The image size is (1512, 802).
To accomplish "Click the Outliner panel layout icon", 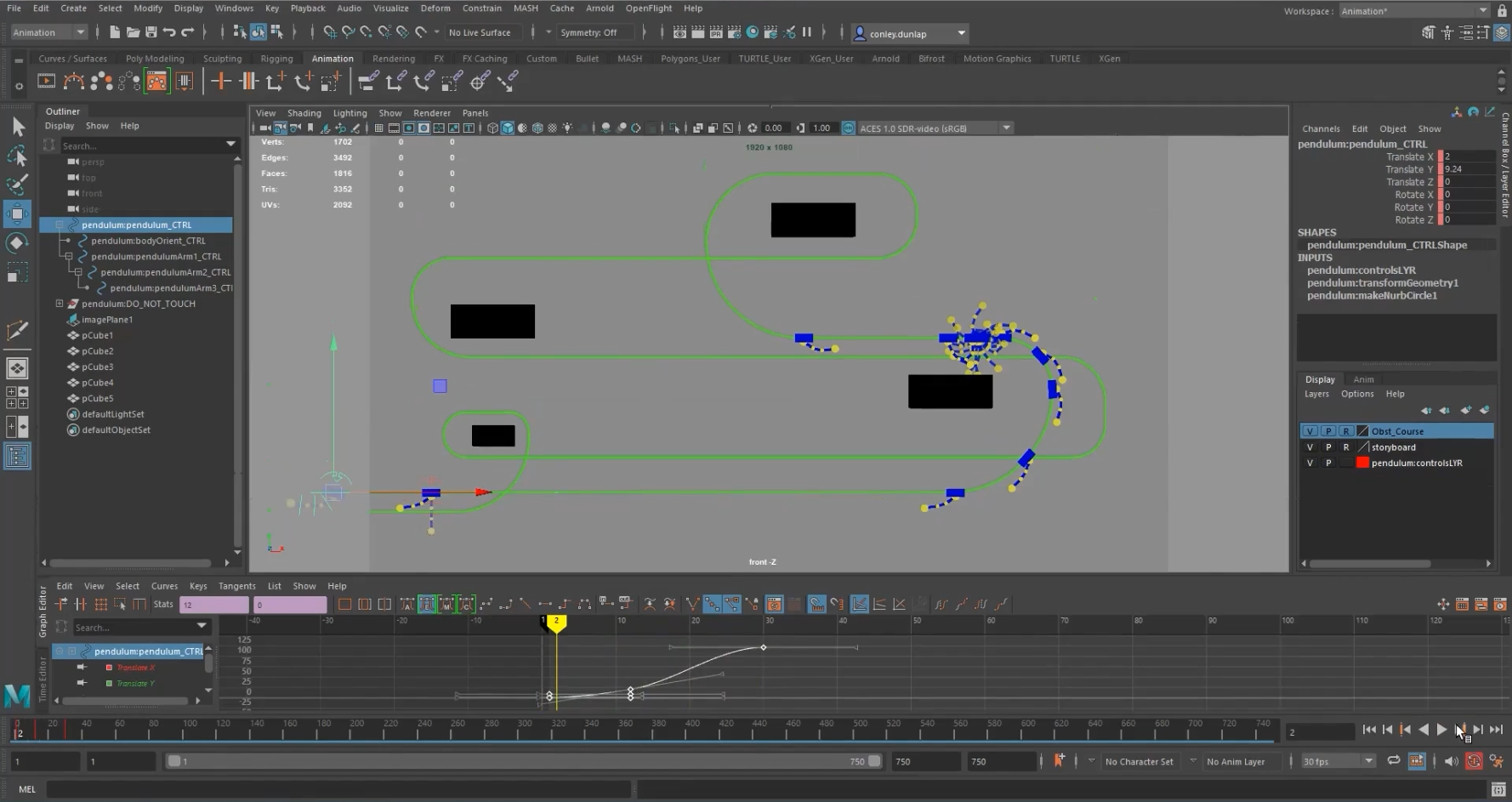I will pos(17,457).
